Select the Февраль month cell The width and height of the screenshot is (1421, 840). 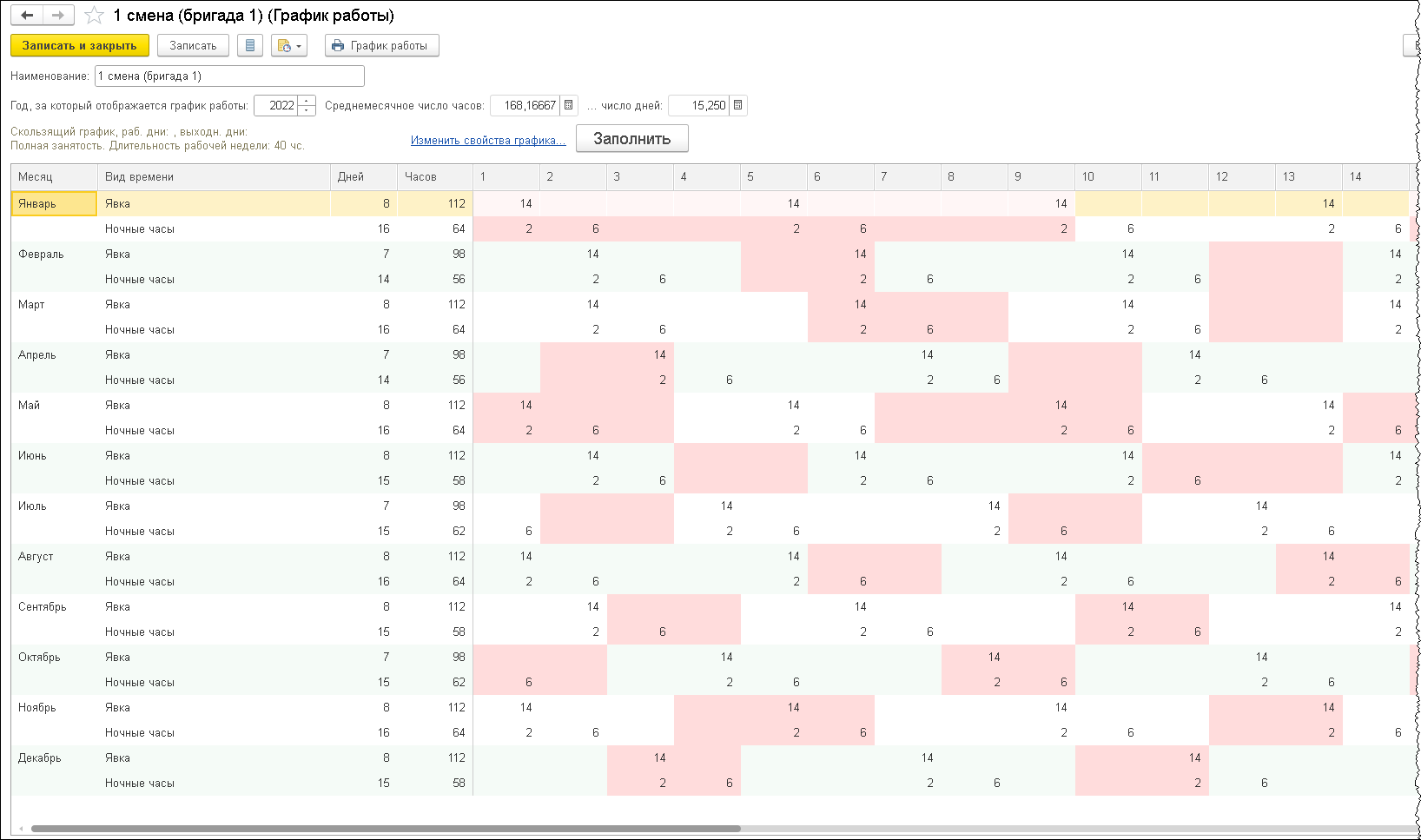pos(54,254)
